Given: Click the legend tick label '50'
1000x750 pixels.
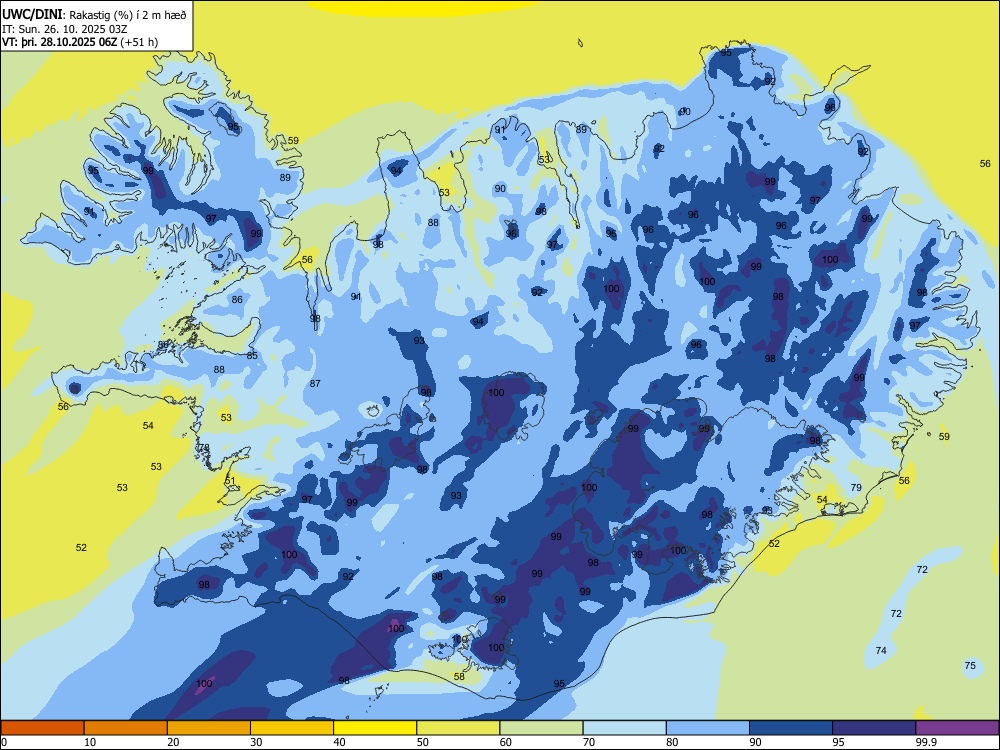Looking at the screenshot, I should pyautogui.click(x=423, y=742).
